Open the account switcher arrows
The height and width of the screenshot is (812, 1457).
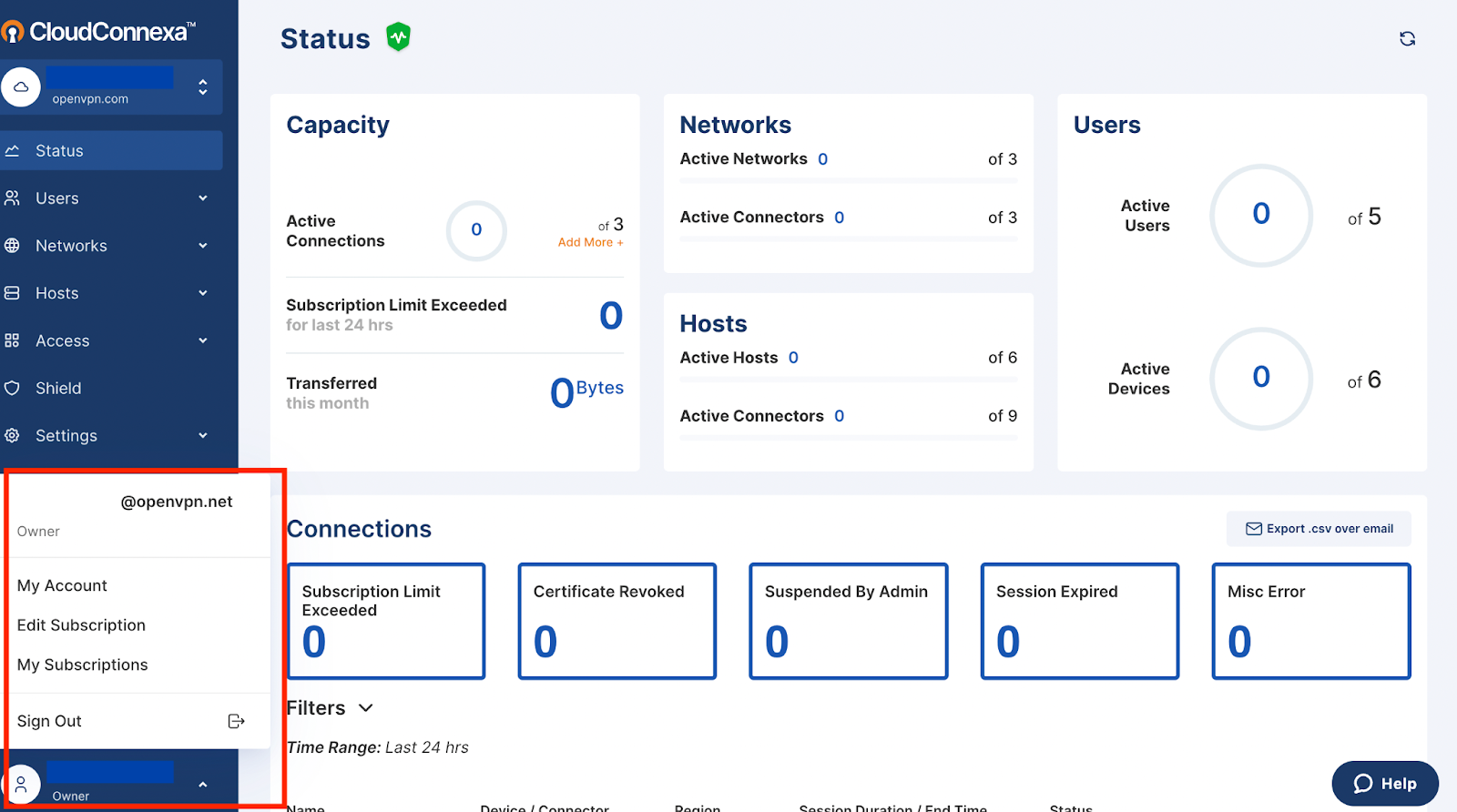202,87
